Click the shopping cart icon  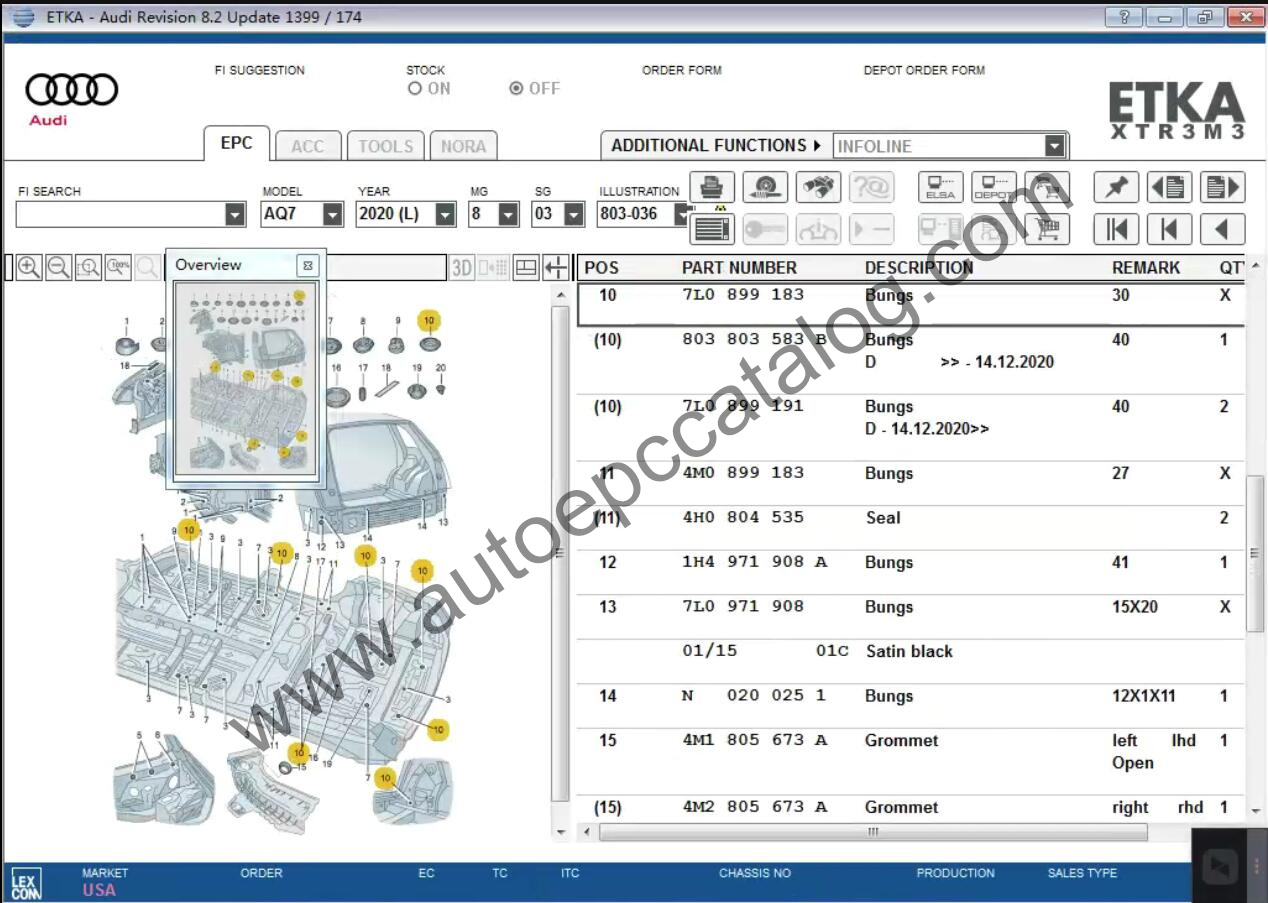(x=1047, y=229)
